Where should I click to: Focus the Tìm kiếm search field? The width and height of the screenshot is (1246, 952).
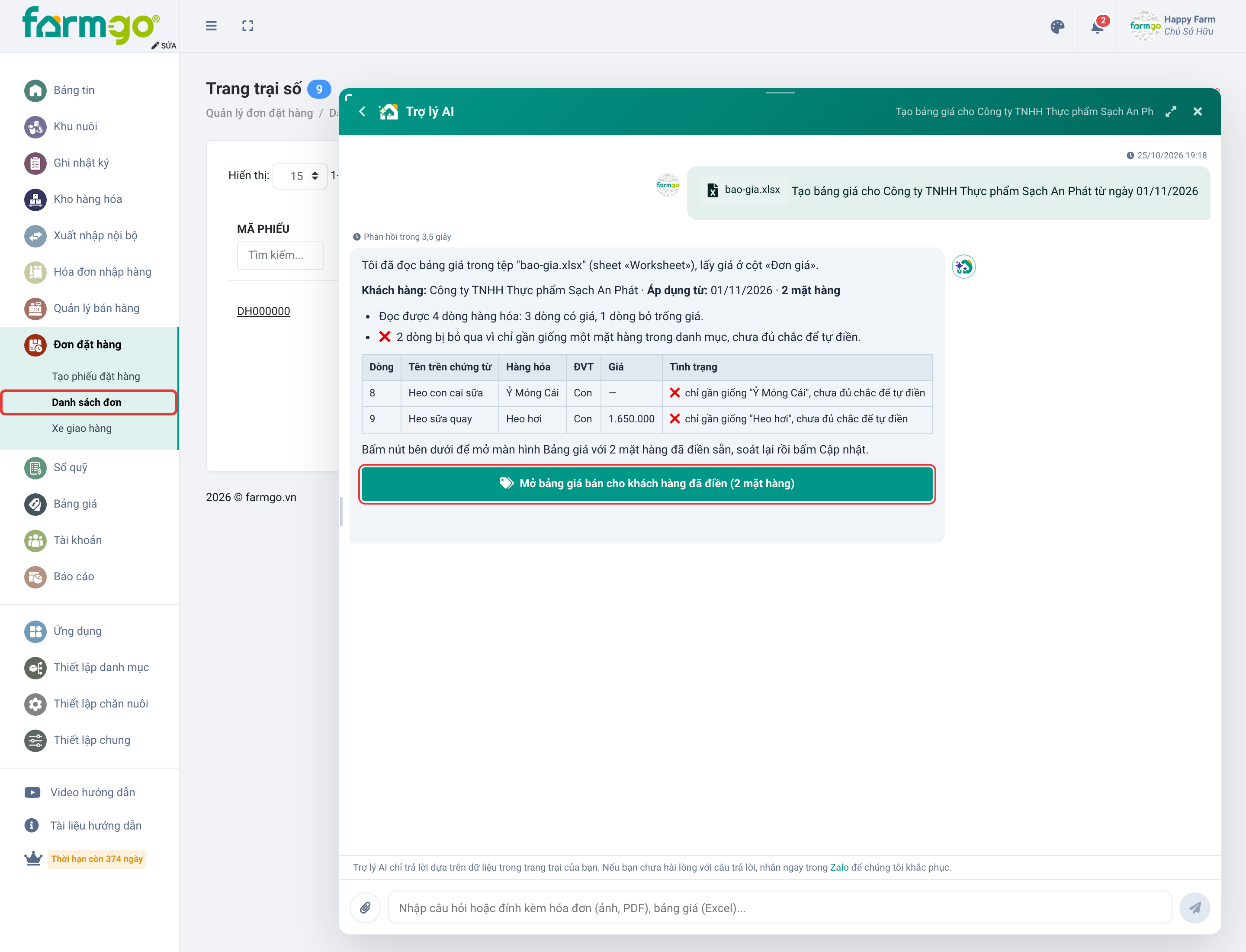coord(280,255)
